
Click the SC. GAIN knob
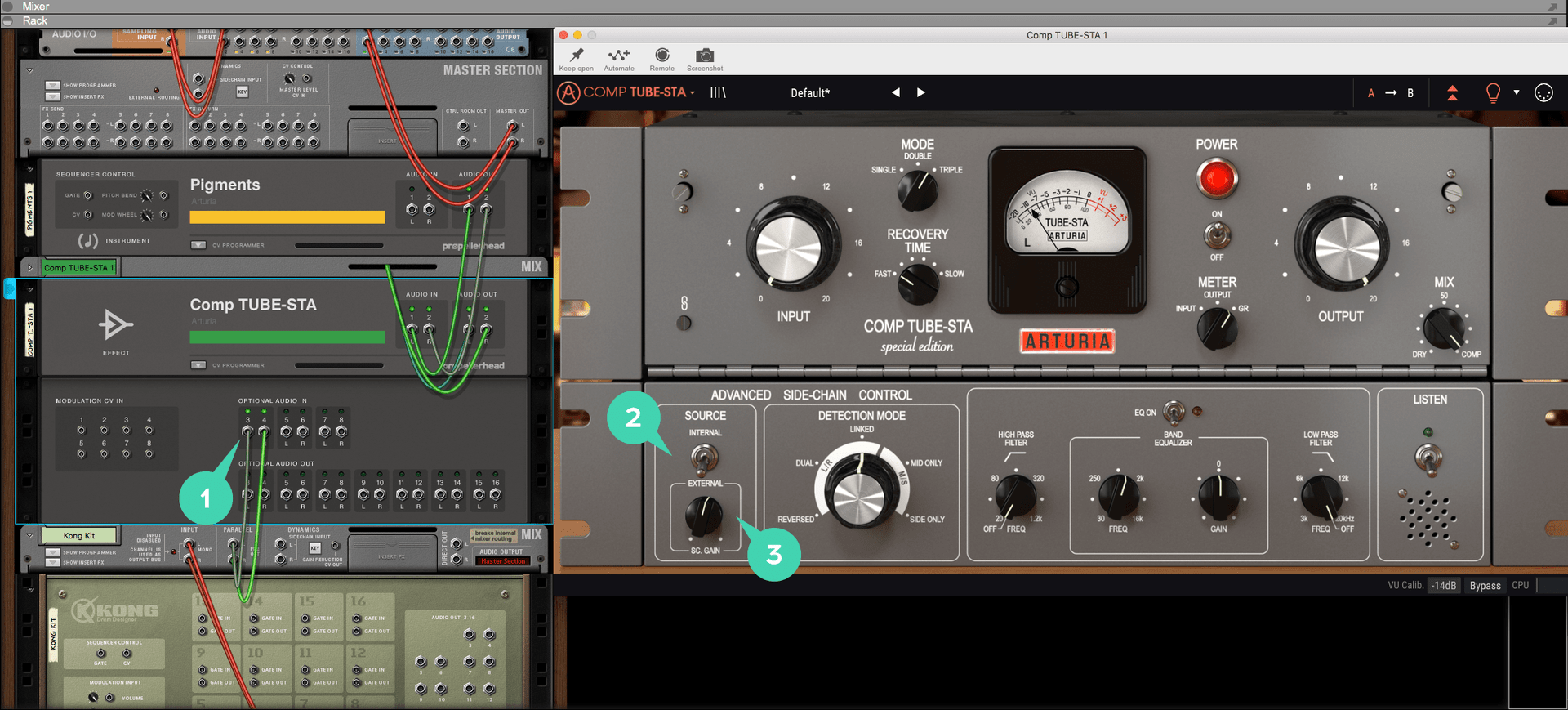[x=704, y=515]
